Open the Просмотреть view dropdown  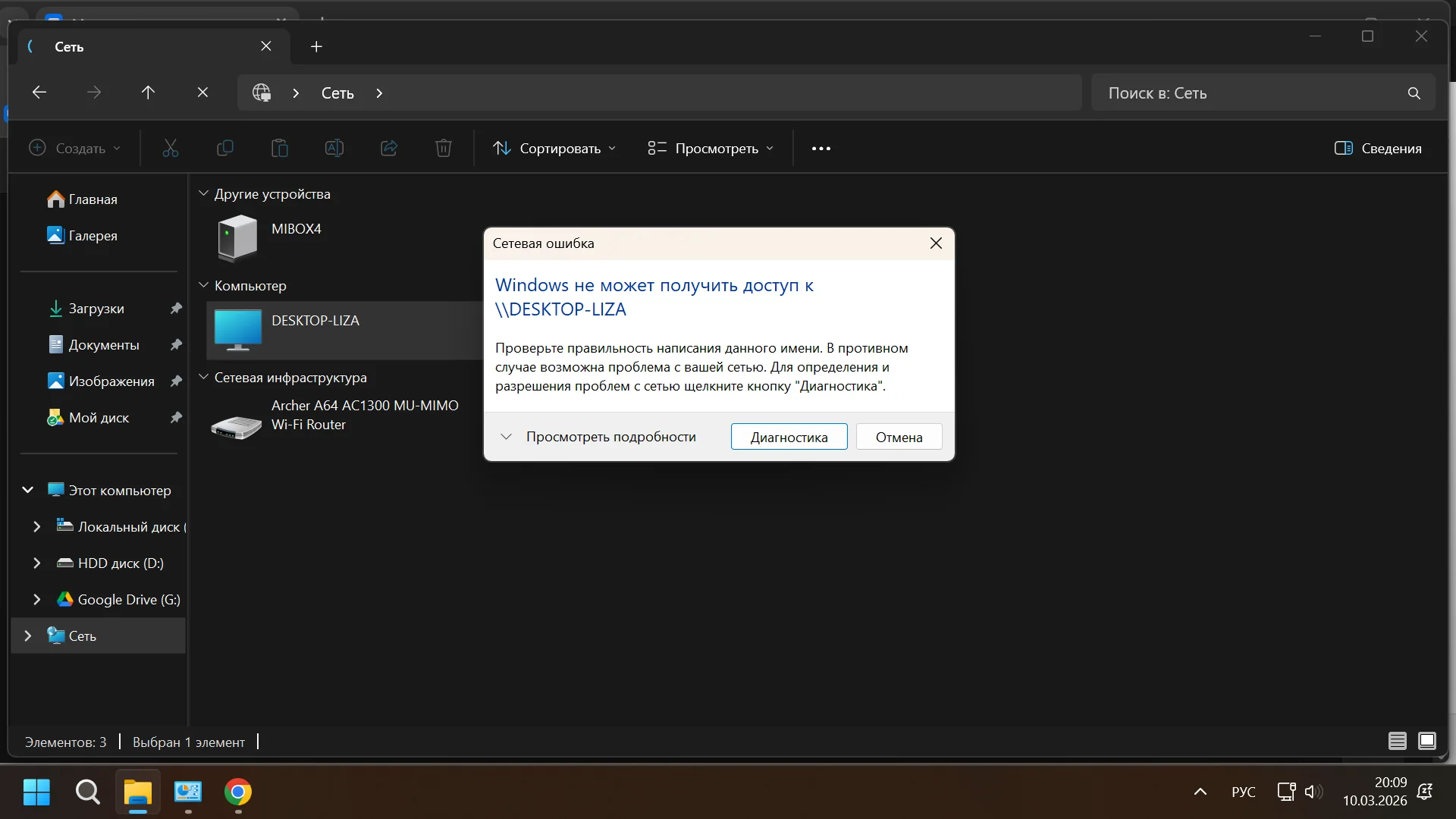point(711,149)
